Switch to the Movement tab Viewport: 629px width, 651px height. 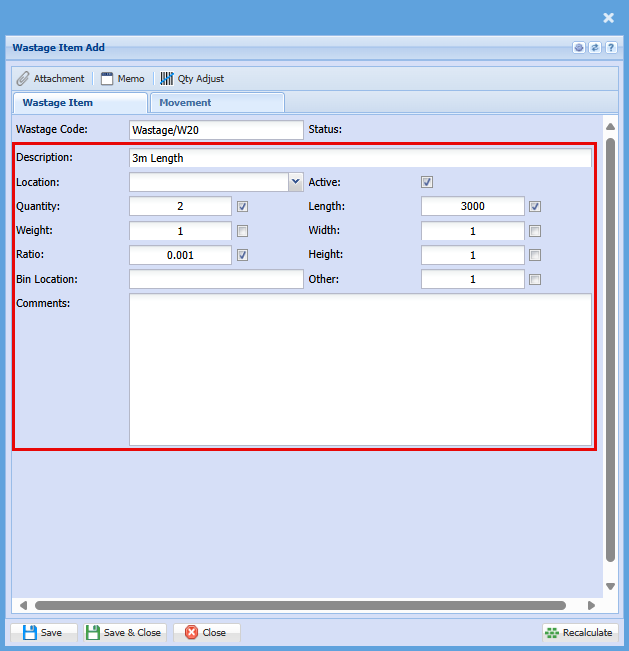(x=216, y=102)
